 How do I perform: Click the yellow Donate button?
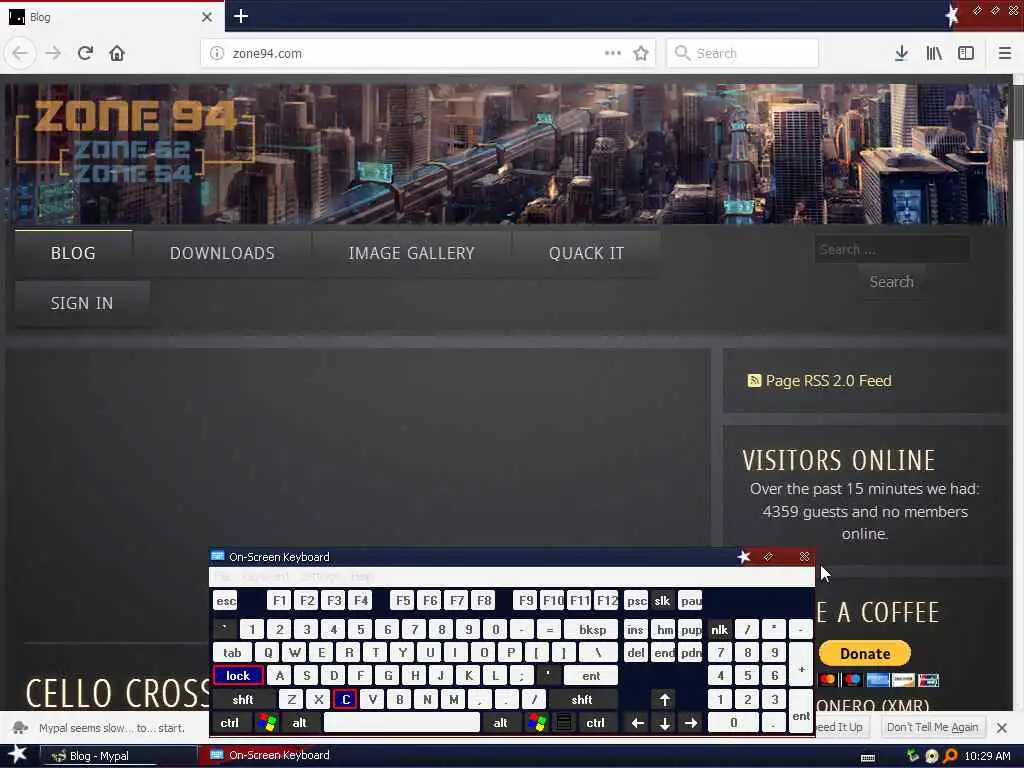point(865,653)
